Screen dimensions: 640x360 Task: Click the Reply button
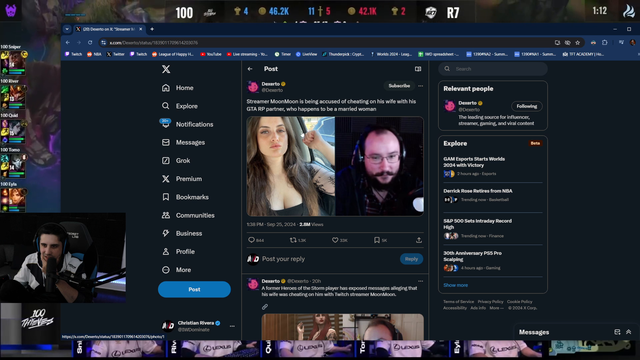[411, 259]
